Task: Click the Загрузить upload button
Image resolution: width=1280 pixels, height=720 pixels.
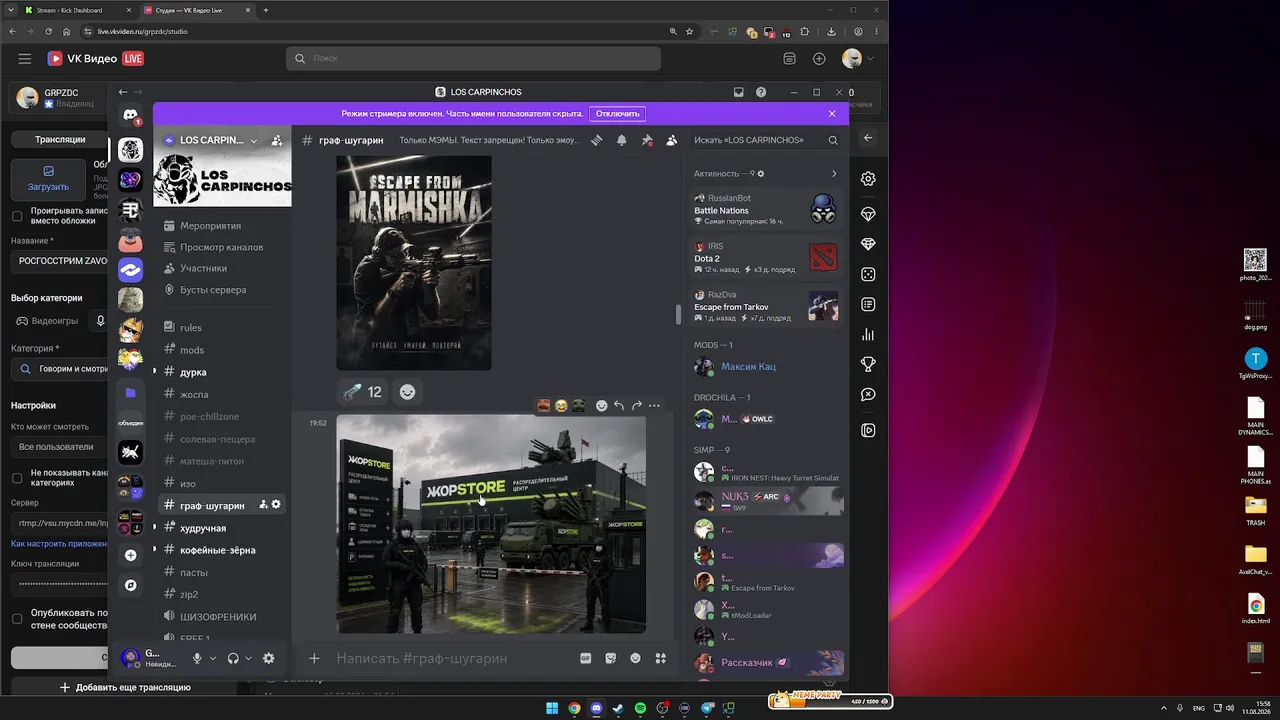Action: [48, 178]
